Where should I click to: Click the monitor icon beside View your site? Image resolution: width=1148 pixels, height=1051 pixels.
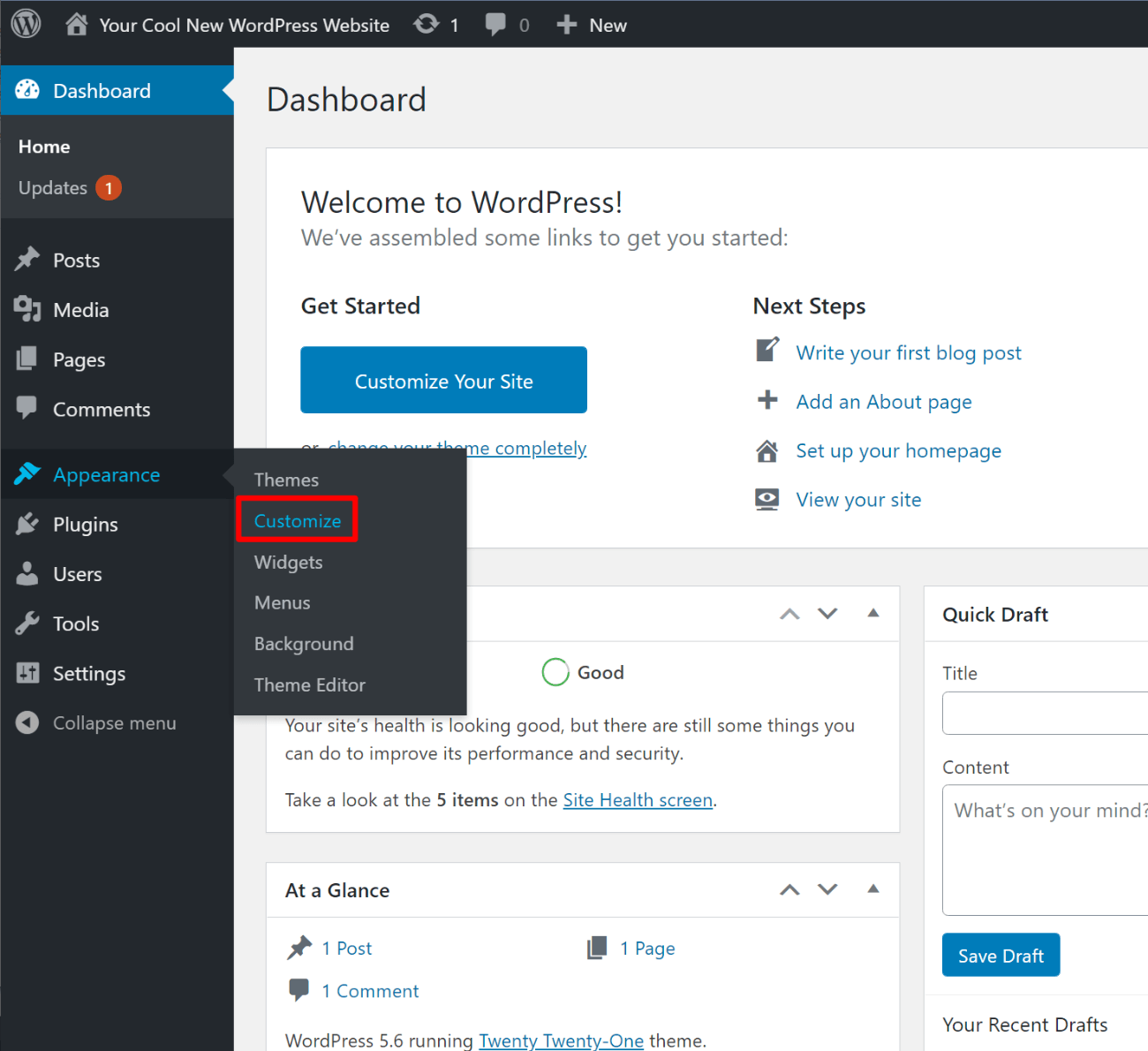pyautogui.click(x=767, y=500)
